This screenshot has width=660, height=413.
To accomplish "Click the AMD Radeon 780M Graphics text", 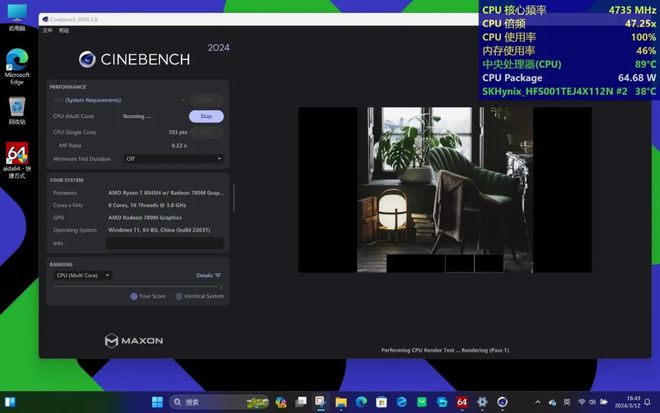I will (x=145, y=218).
